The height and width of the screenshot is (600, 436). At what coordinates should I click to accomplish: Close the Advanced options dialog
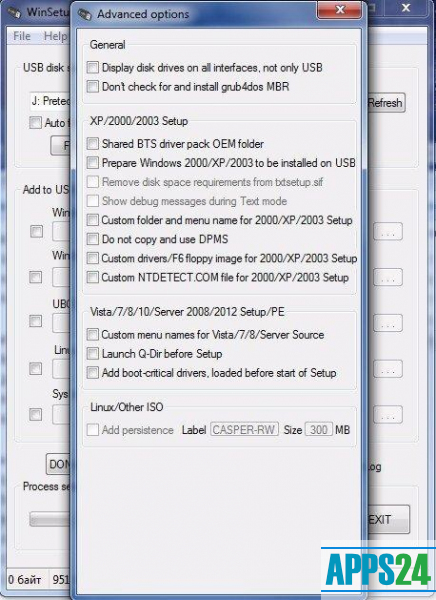(340, 10)
